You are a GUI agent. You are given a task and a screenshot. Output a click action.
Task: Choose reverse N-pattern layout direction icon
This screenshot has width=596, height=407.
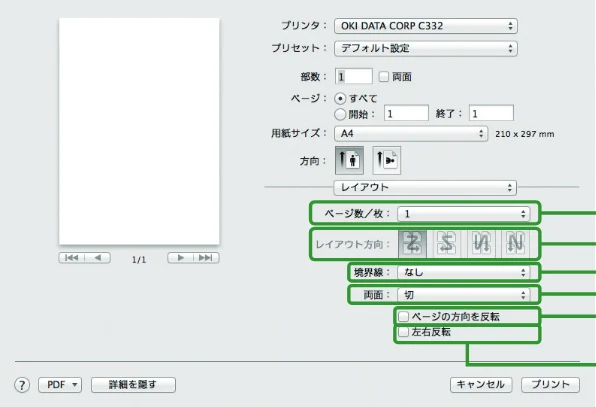click(515, 243)
